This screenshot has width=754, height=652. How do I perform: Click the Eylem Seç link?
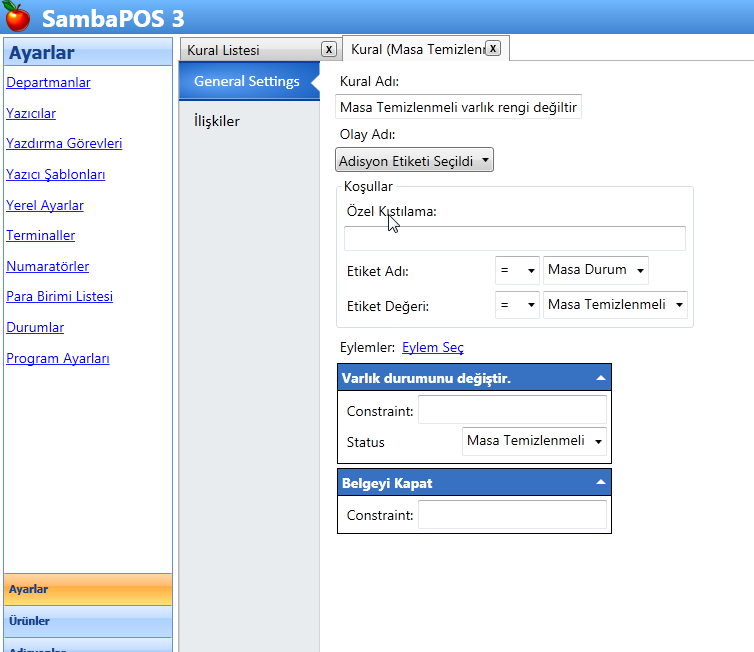click(x=432, y=347)
